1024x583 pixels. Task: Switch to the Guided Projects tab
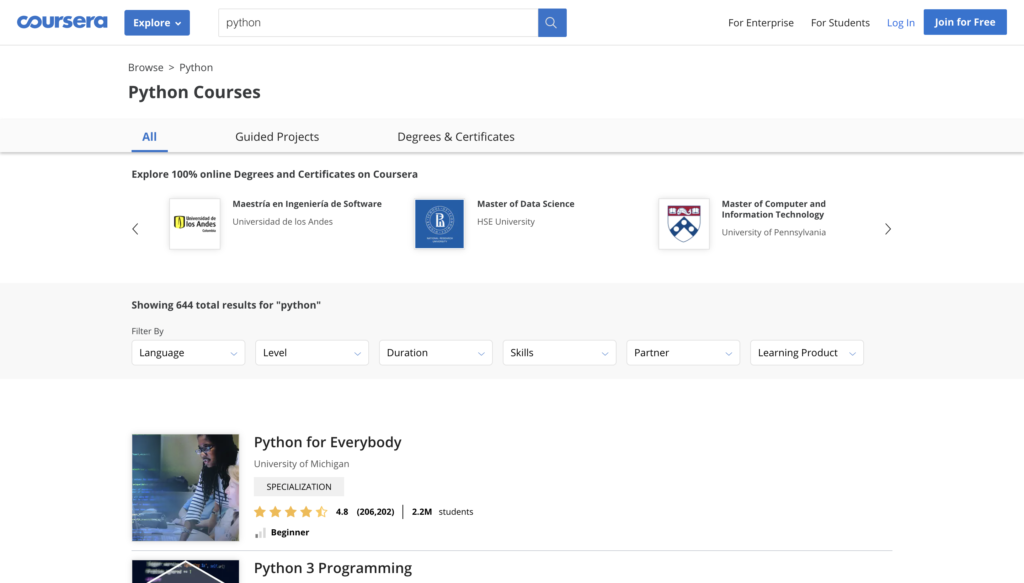coord(277,136)
